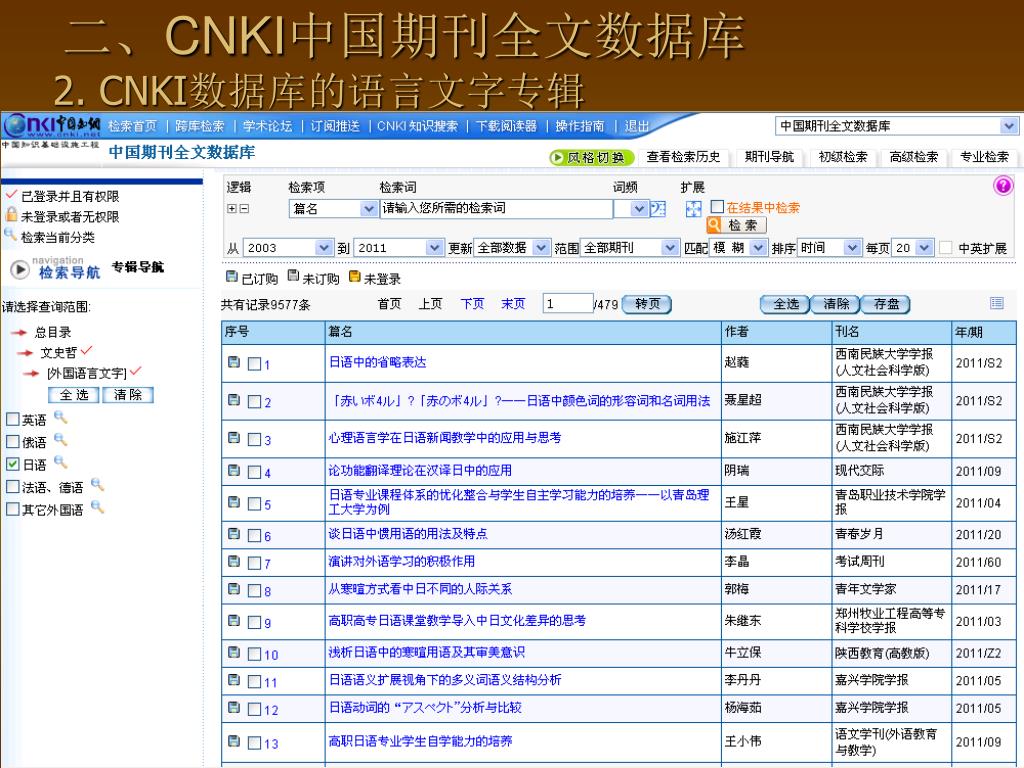Click the 存盘 save button
Screen dimensions: 1024x768
(x=886, y=304)
